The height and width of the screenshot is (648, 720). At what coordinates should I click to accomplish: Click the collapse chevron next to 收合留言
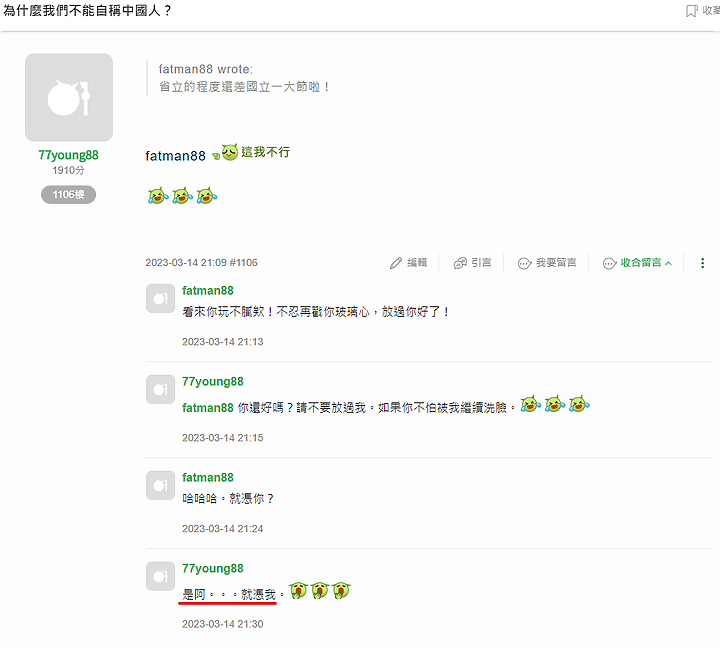point(669,263)
